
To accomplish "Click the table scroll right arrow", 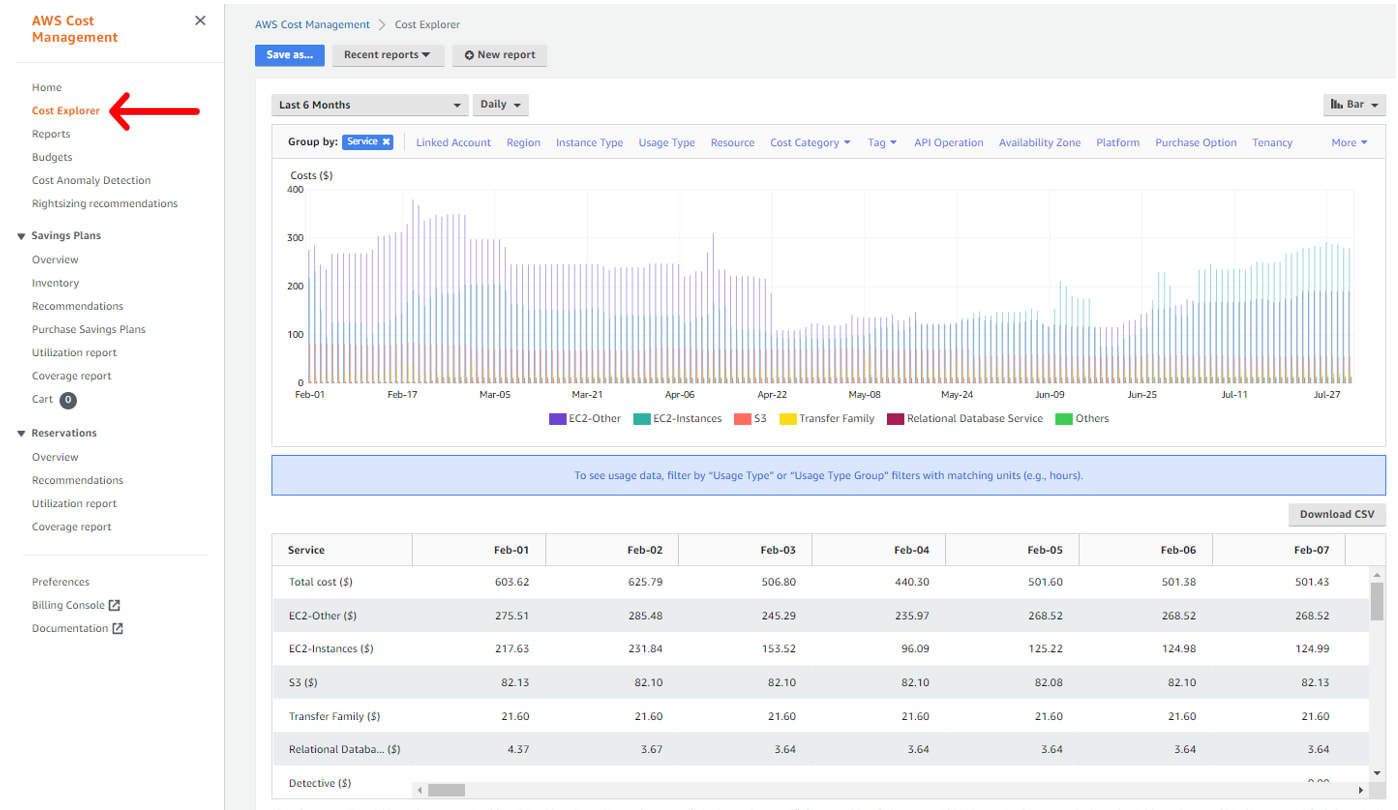I will pos(1361,790).
